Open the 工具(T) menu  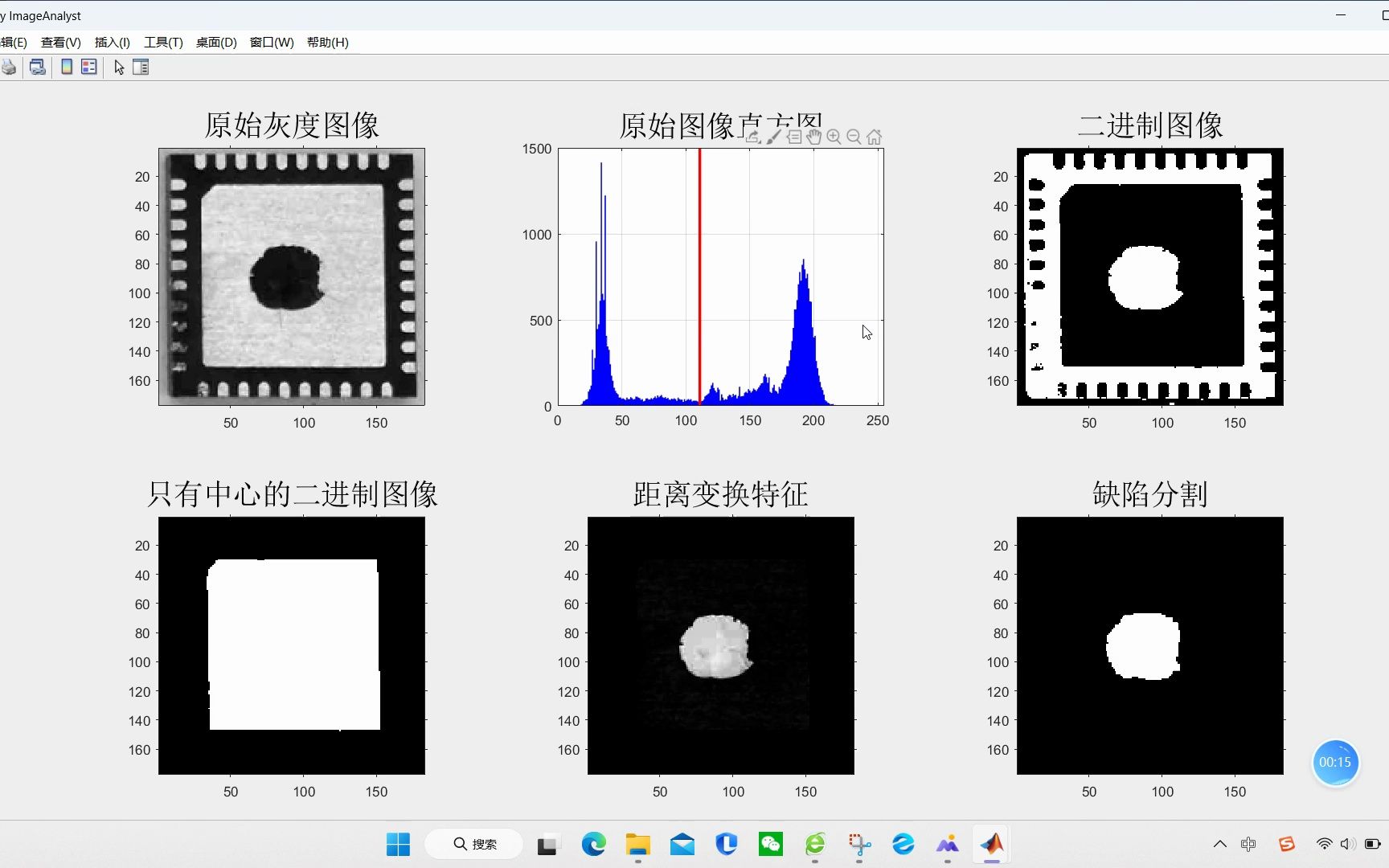coord(163,43)
